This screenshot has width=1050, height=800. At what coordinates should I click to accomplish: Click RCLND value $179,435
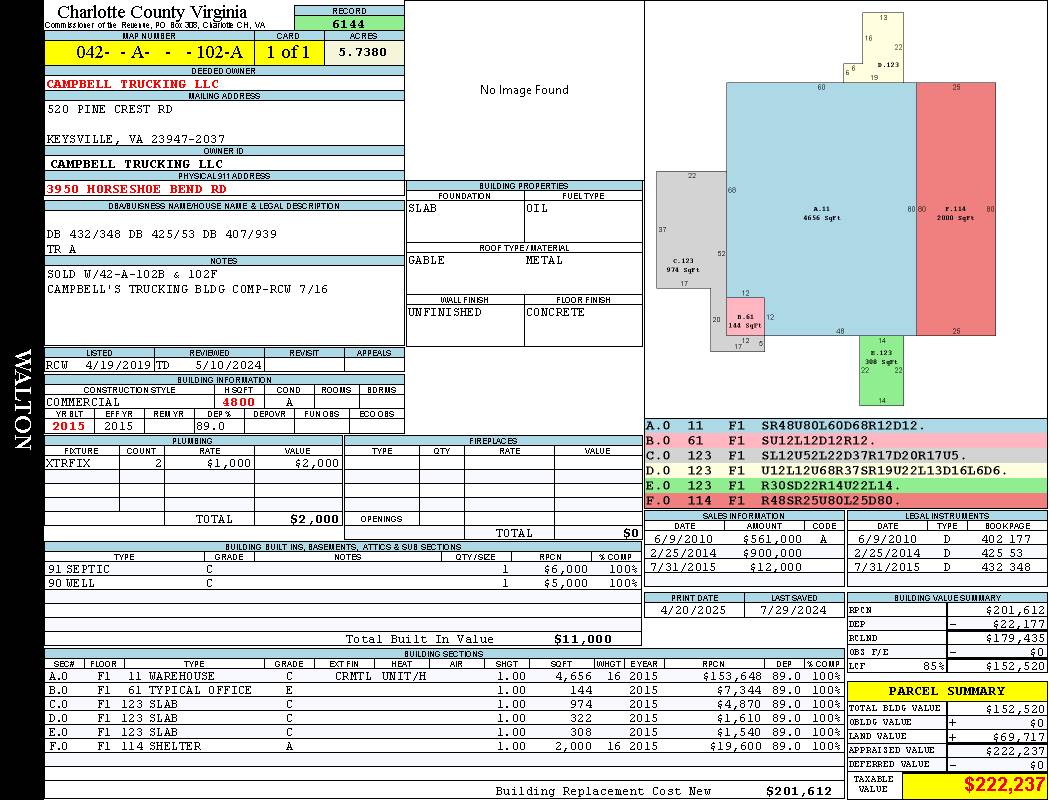1015,639
